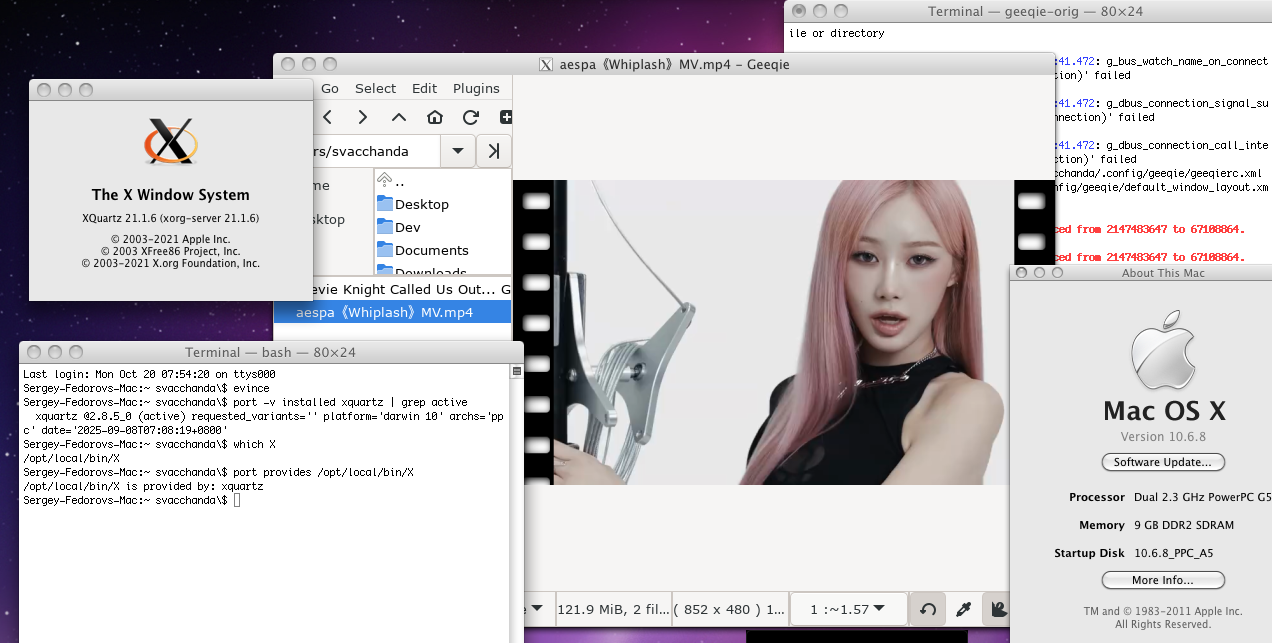The width and height of the screenshot is (1272, 643).
Task: Click the bash Terminal prompt cursor line
Action: pyautogui.click(x=131, y=499)
